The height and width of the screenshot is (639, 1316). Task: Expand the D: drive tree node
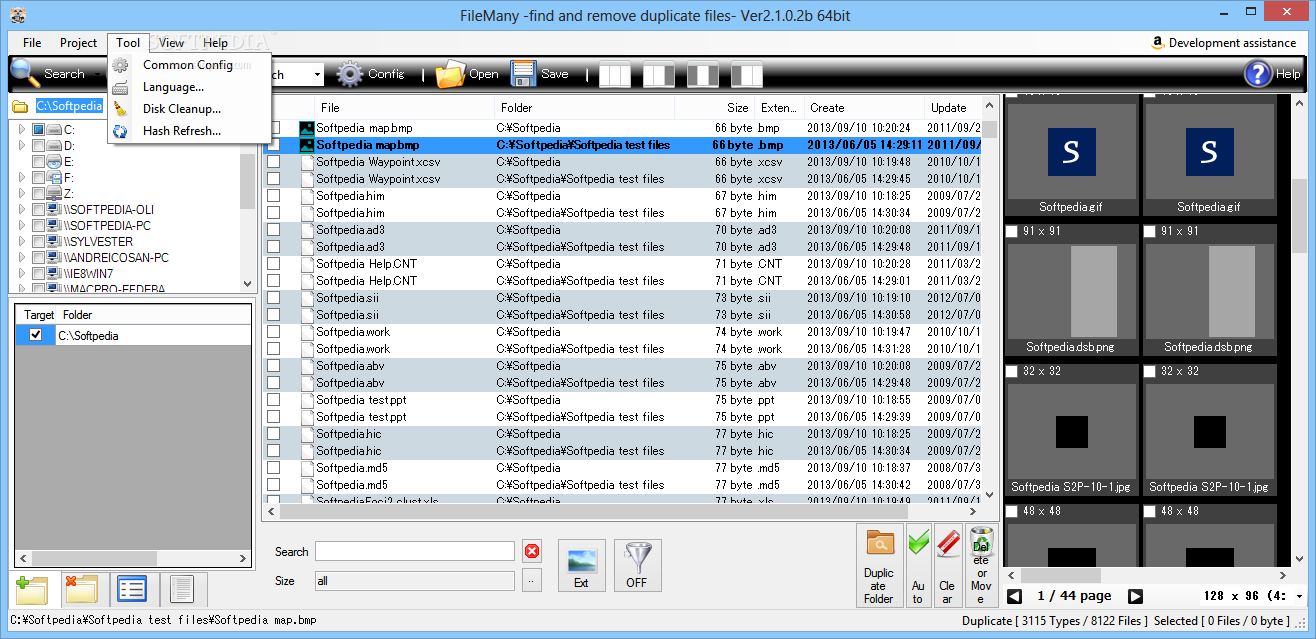pyautogui.click(x=22, y=145)
